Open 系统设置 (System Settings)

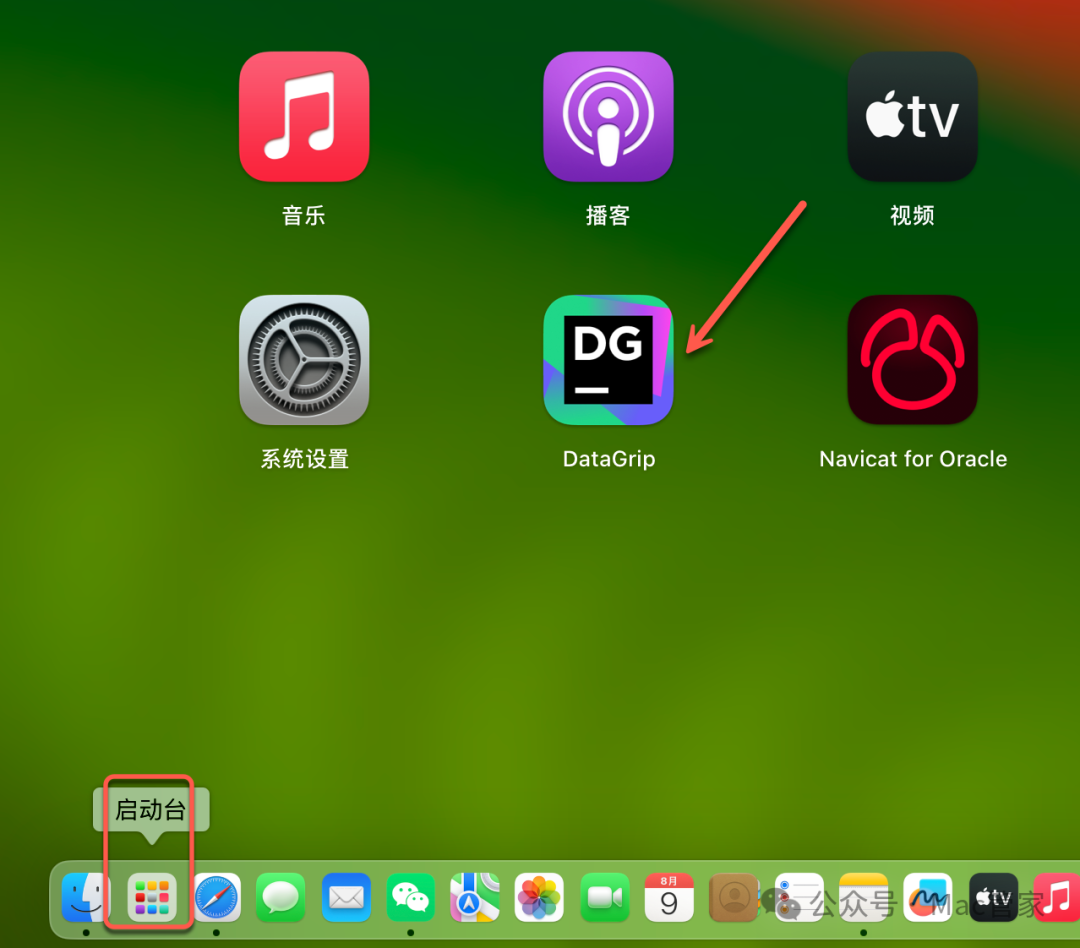pyautogui.click(x=304, y=360)
